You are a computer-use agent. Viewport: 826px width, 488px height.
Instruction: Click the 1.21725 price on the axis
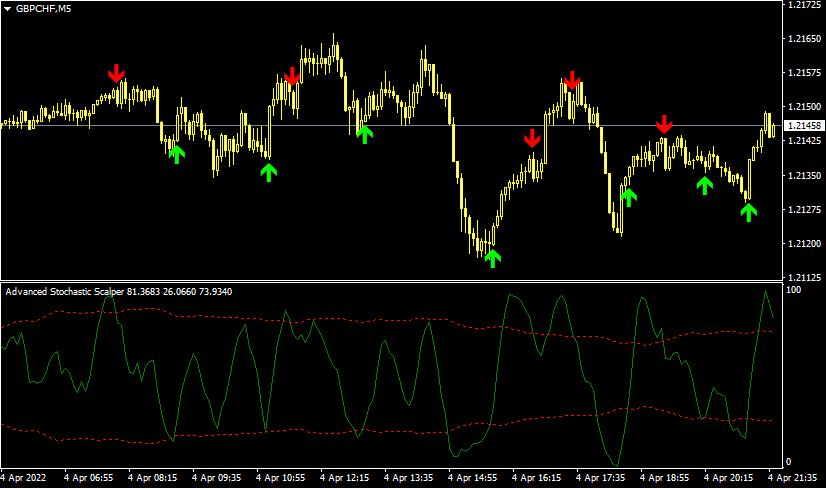[804, 6]
